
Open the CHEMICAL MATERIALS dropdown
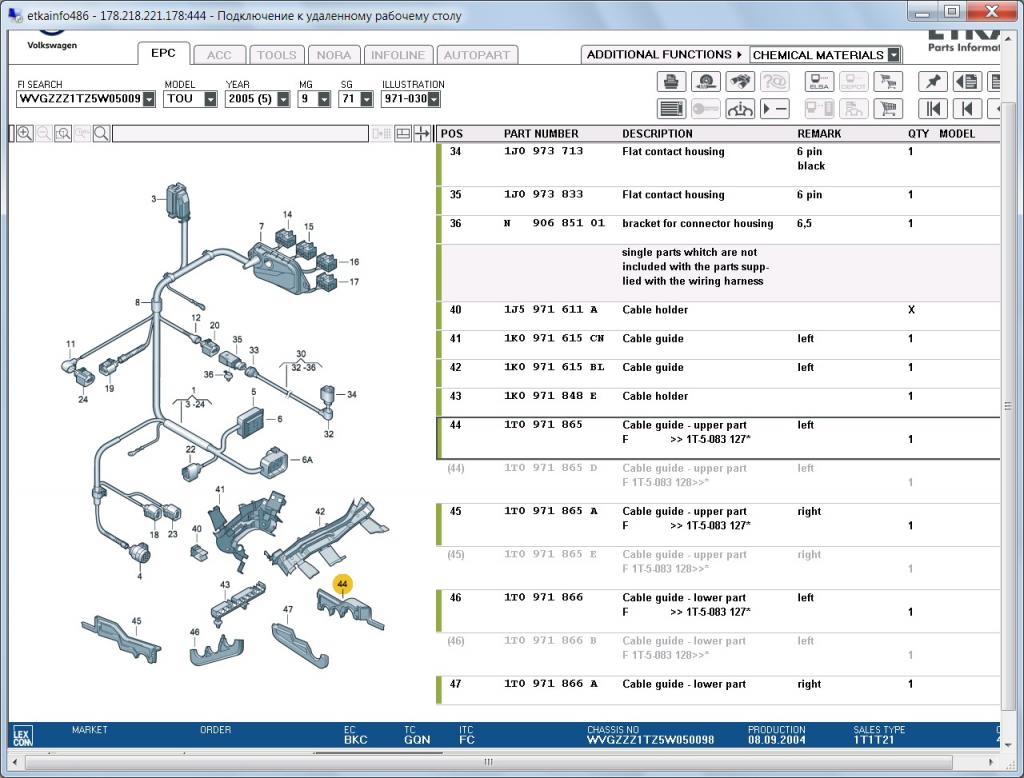pos(894,55)
